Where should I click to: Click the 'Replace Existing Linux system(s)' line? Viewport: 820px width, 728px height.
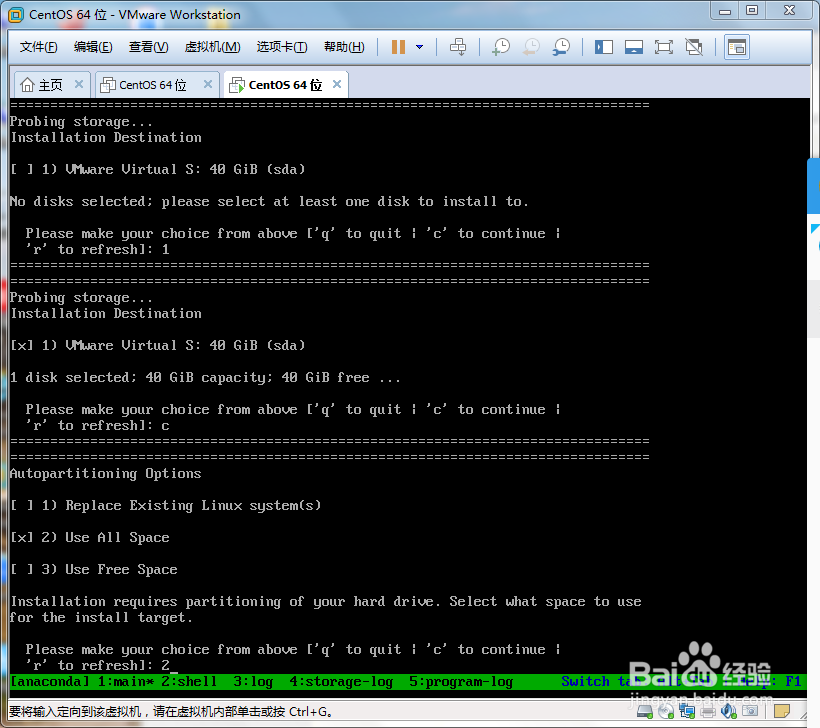pyautogui.click(x=166, y=506)
